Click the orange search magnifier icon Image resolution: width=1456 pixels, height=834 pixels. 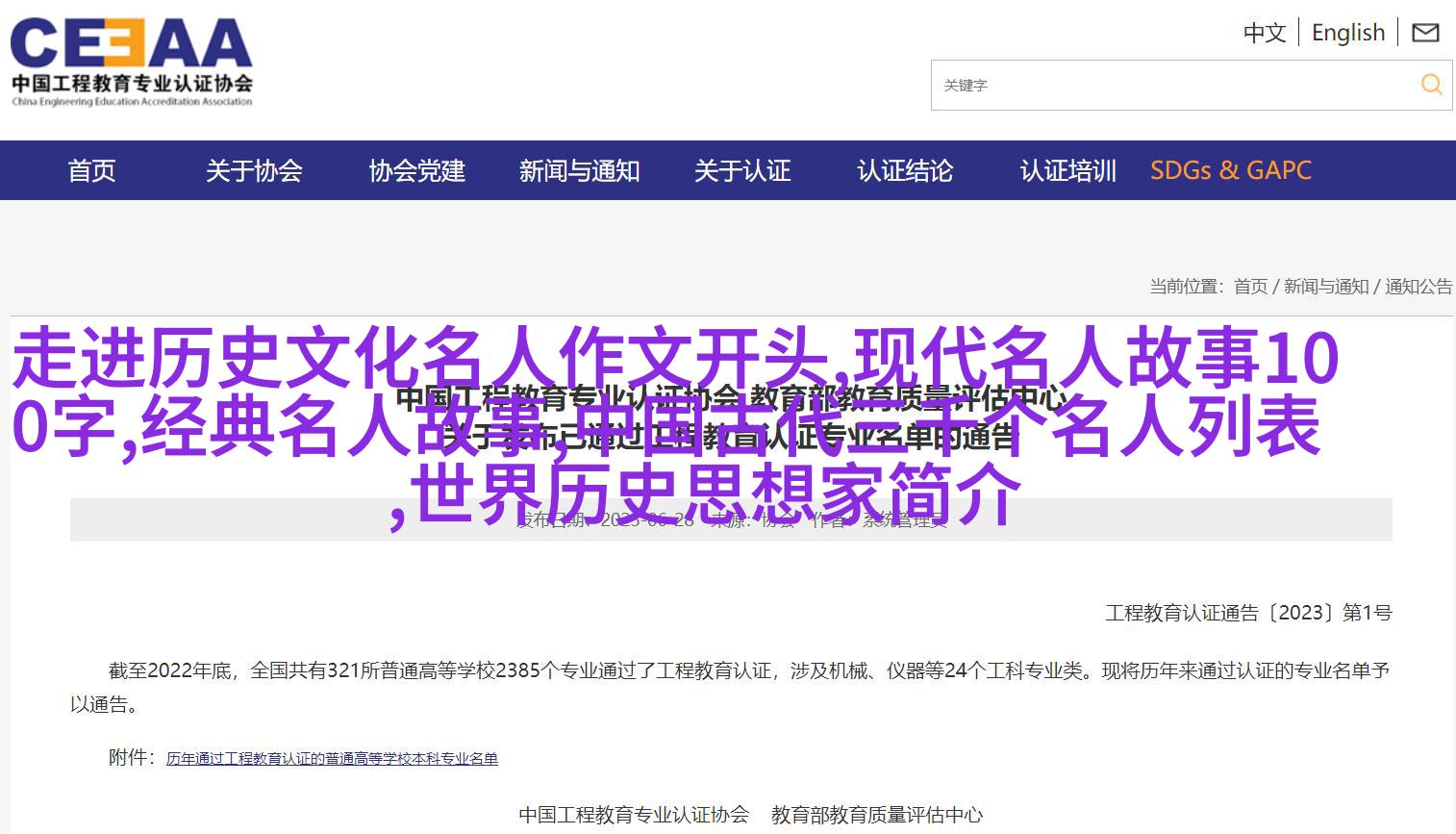point(1432,85)
